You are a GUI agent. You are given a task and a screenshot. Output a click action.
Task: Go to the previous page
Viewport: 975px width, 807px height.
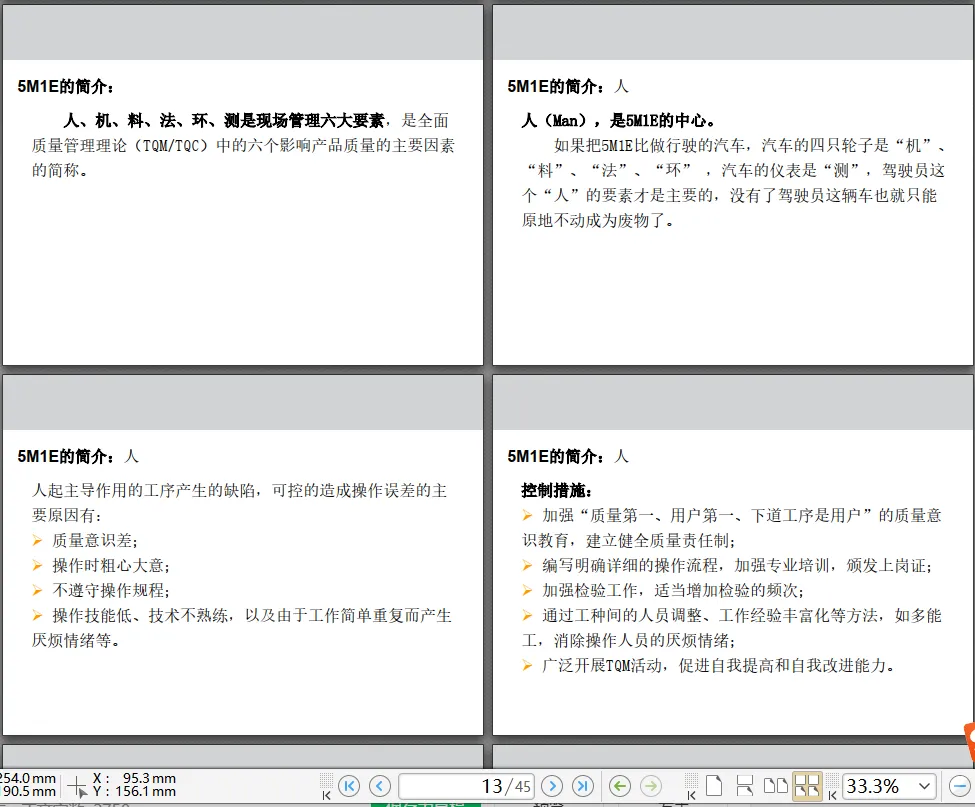pos(380,786)
